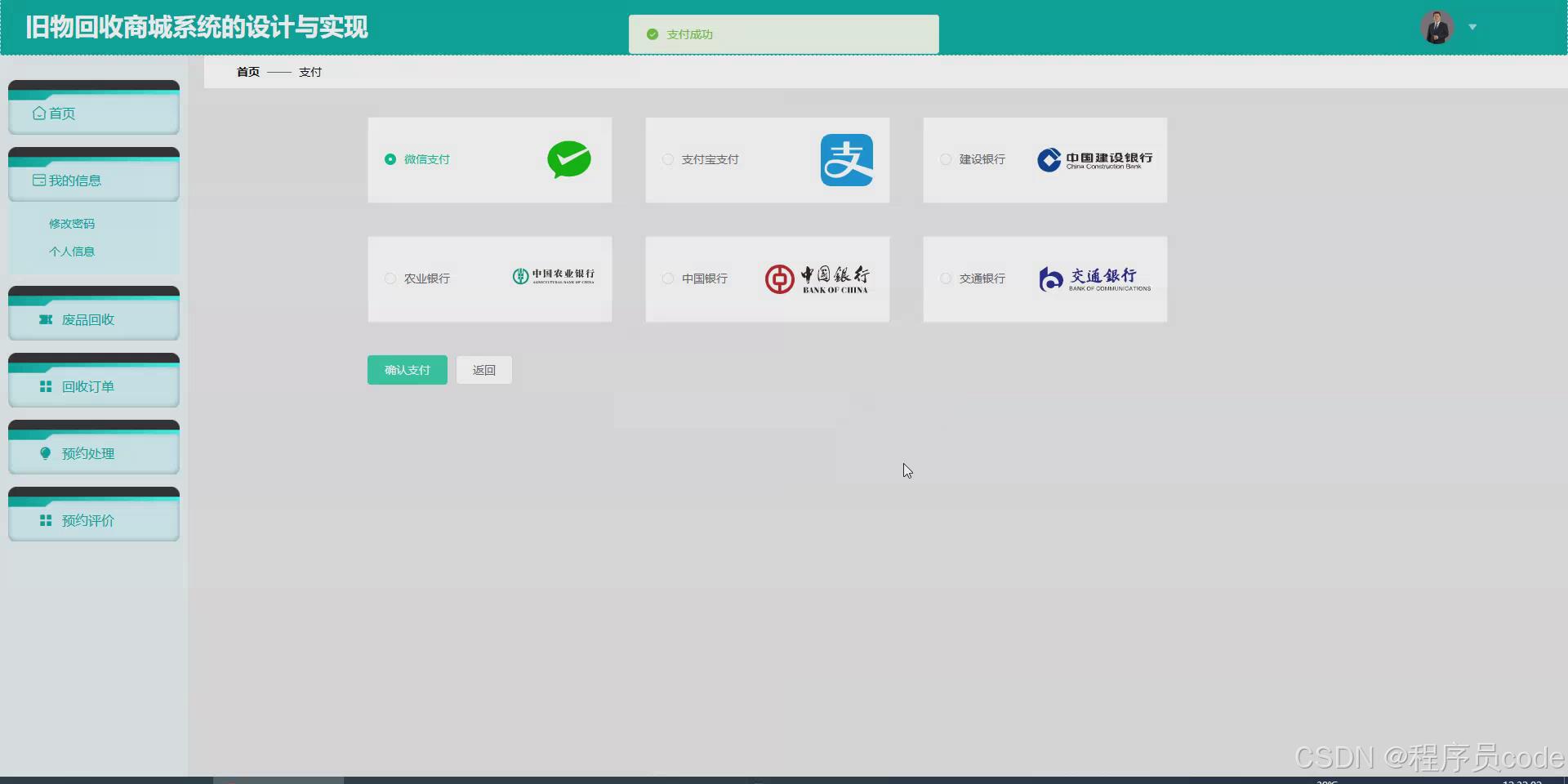Viewport: 1568px width, 784px height.
Task: Click the Bank of Communications logo
Action: 1095,278
